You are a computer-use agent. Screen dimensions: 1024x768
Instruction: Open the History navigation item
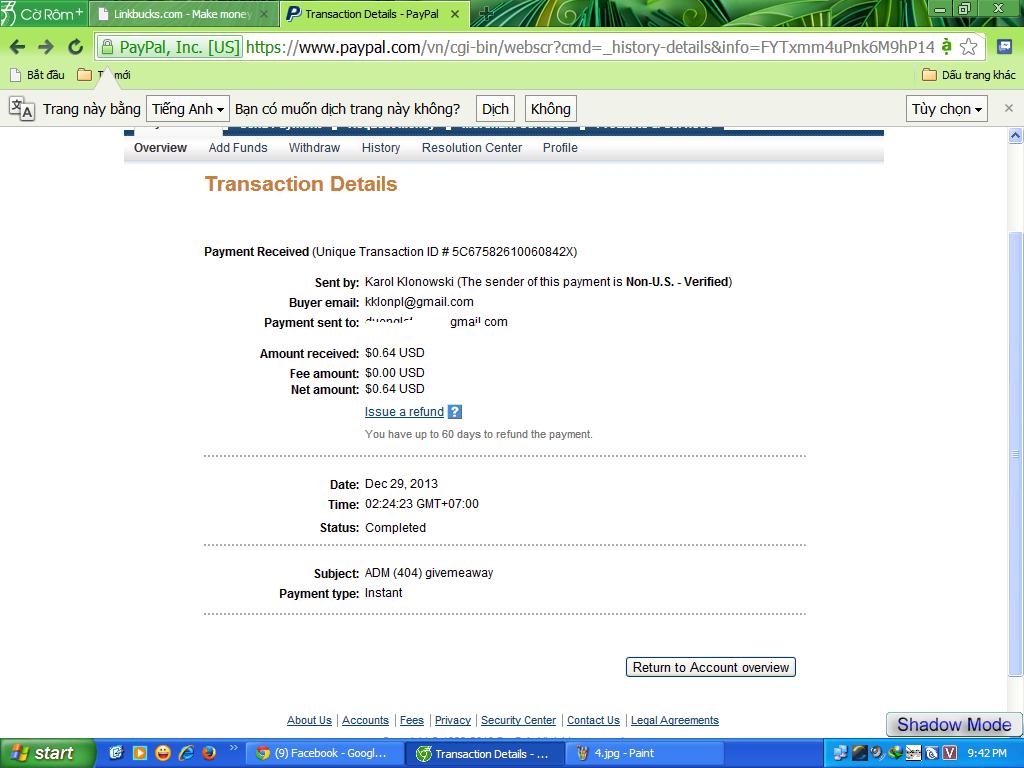(381, 148)
